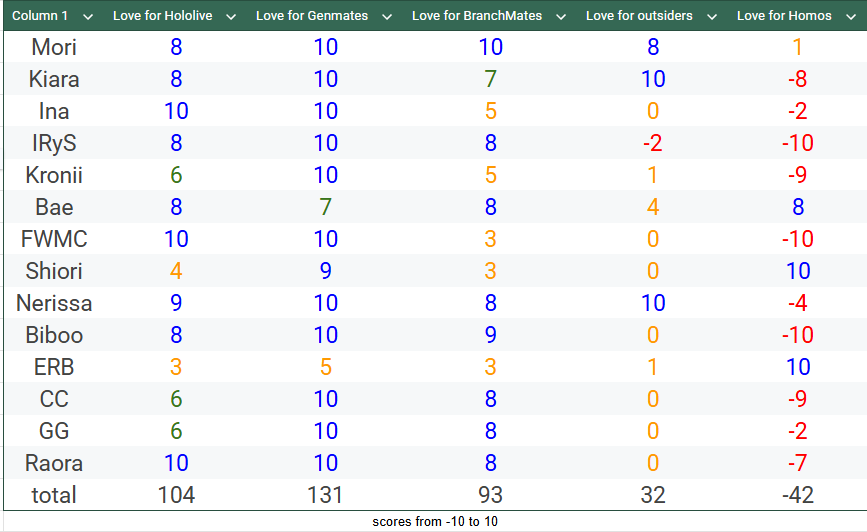Viewport: 867px width, 532px height.
Task: Select Biboo's BranchMates value 9
Action: pyautogui.click(x=490, y=335)
